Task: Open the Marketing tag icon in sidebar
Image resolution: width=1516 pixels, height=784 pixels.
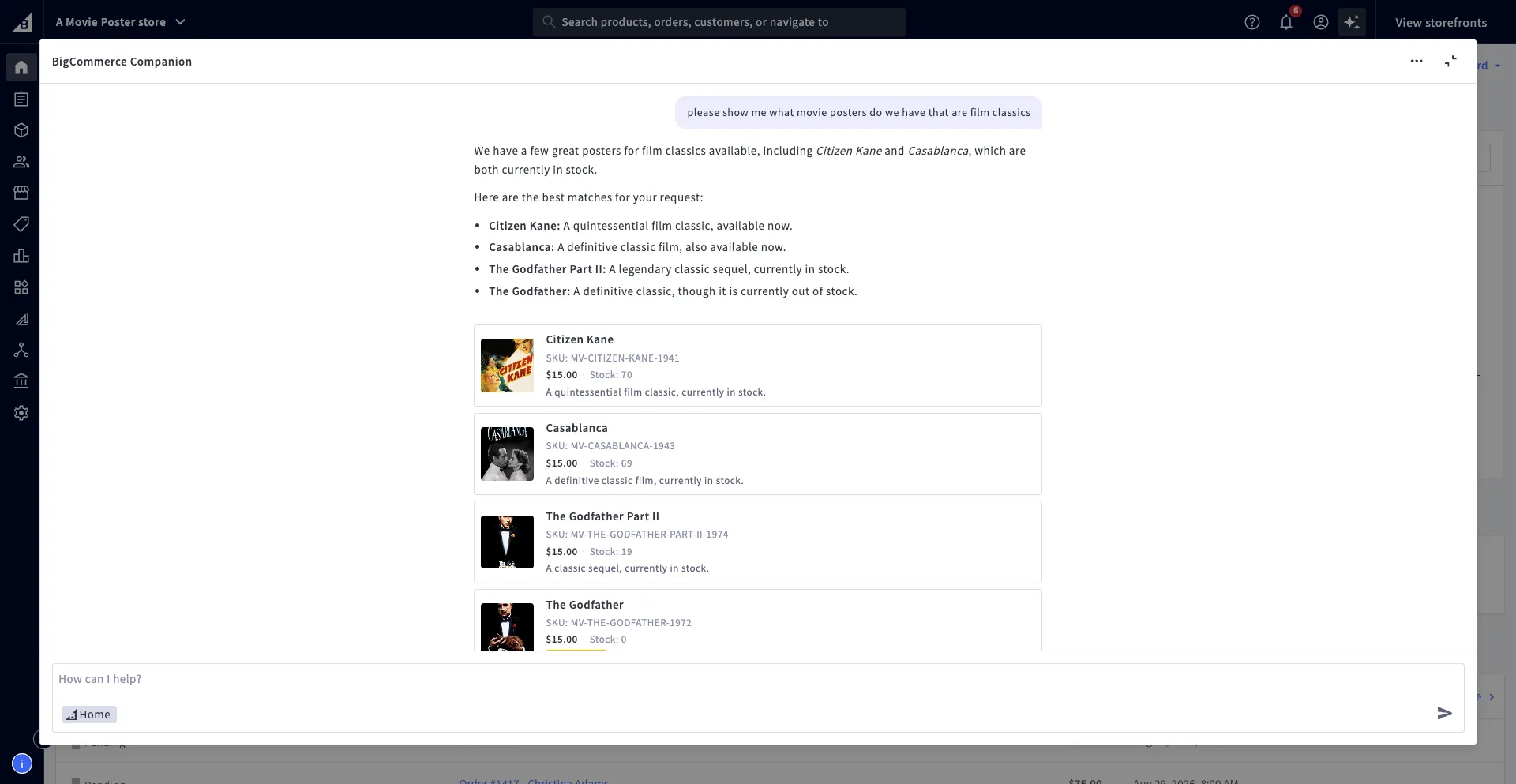Action: click(x=21, y=224)
